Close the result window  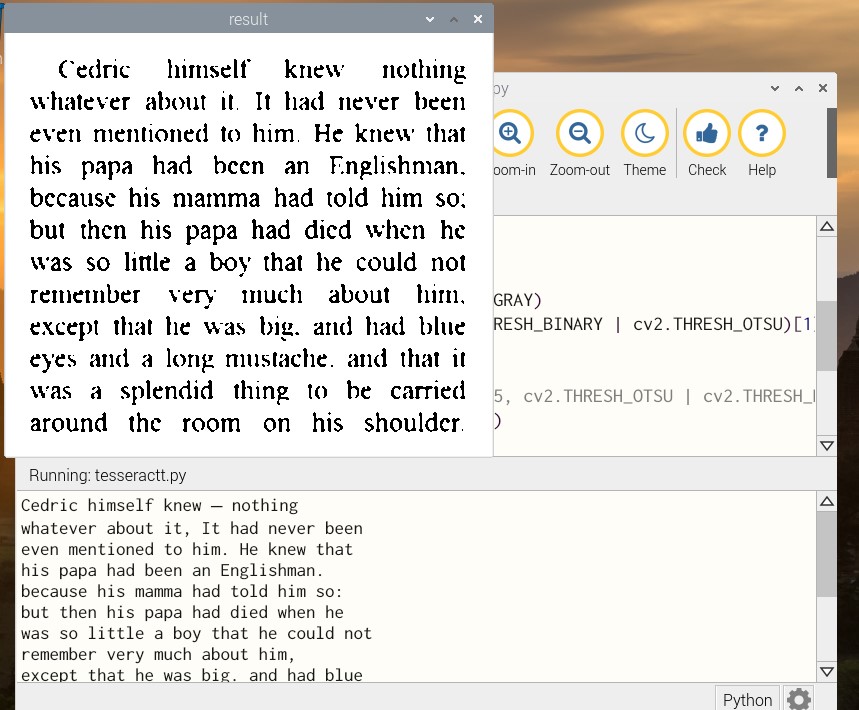pyautogui.click(x=478, y=19)
